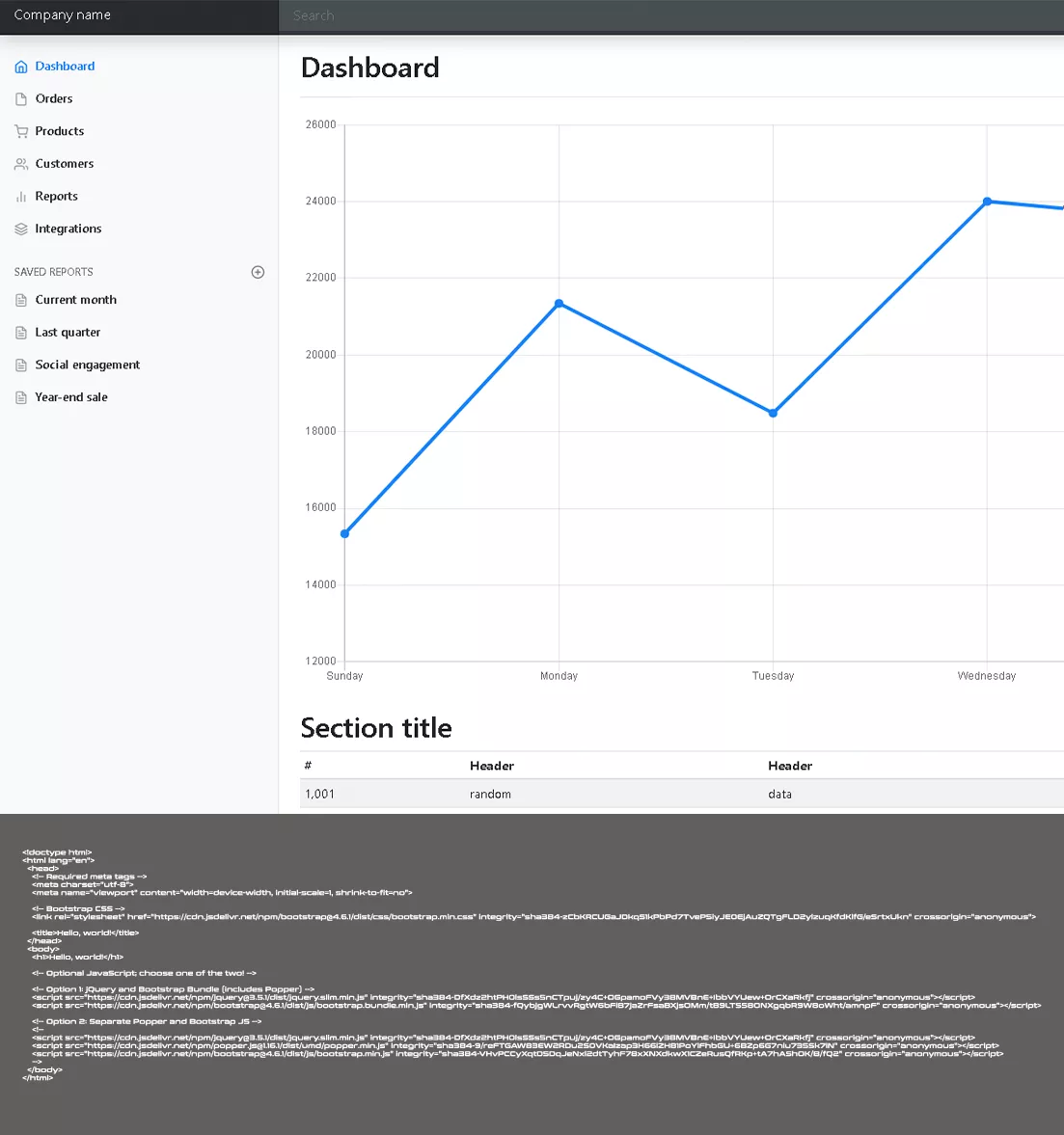Click the bar chart icon beside Reports
Viewport: 1064px width, 1135px height.
tap(21, 197)
